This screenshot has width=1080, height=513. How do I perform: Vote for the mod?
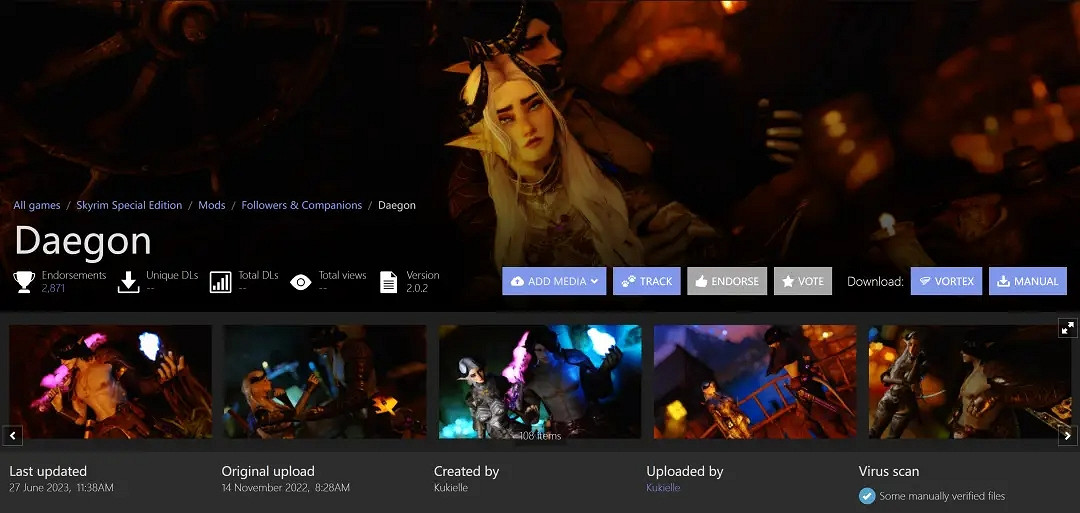(802, 281)
